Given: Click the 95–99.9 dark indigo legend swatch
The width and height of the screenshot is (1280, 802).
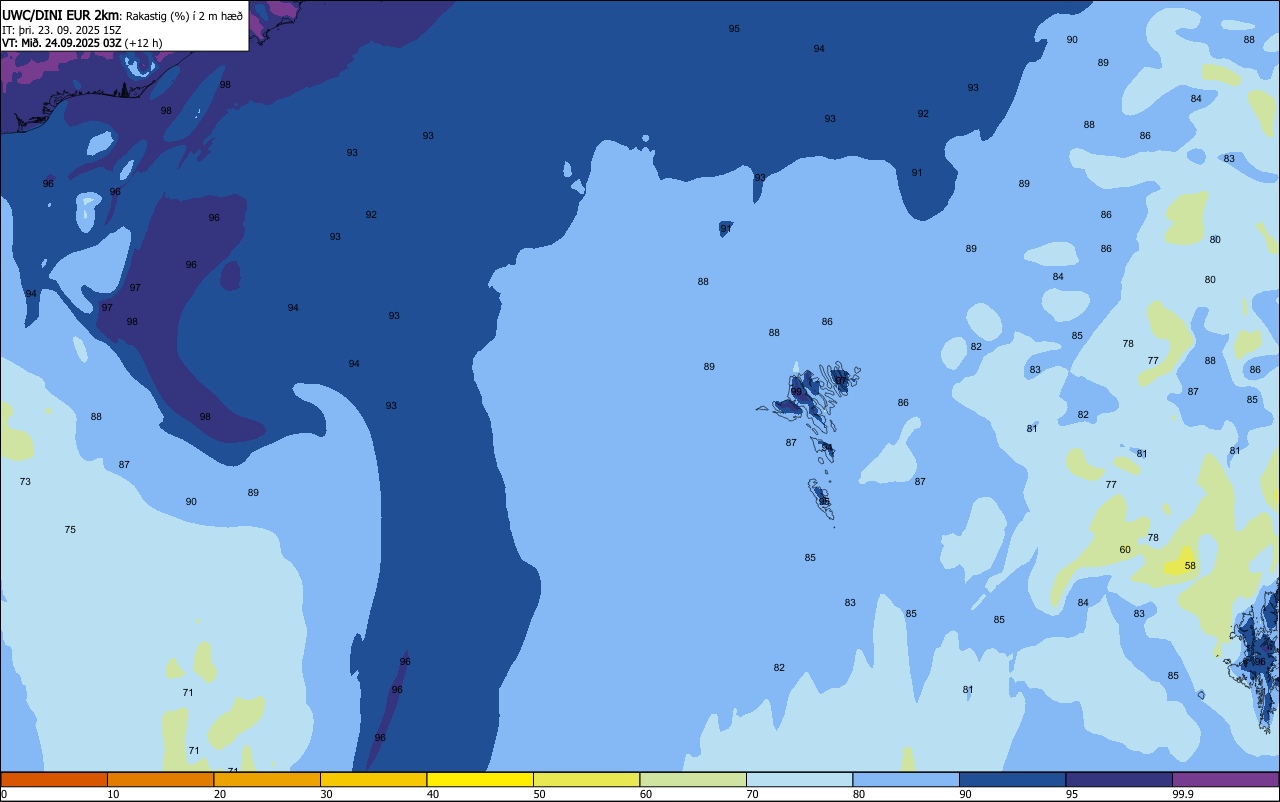Looking at the screenshot, I should tap(1119, 779).
